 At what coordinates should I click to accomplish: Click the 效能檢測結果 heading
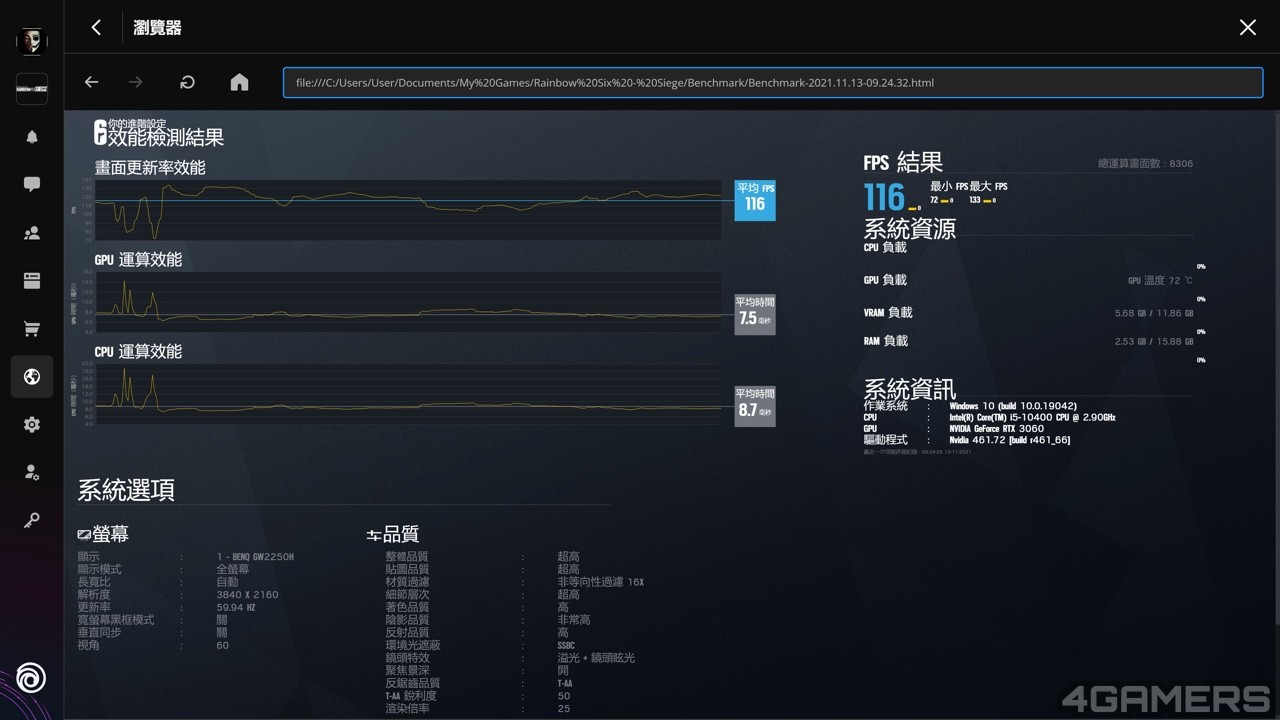(166, 138)
